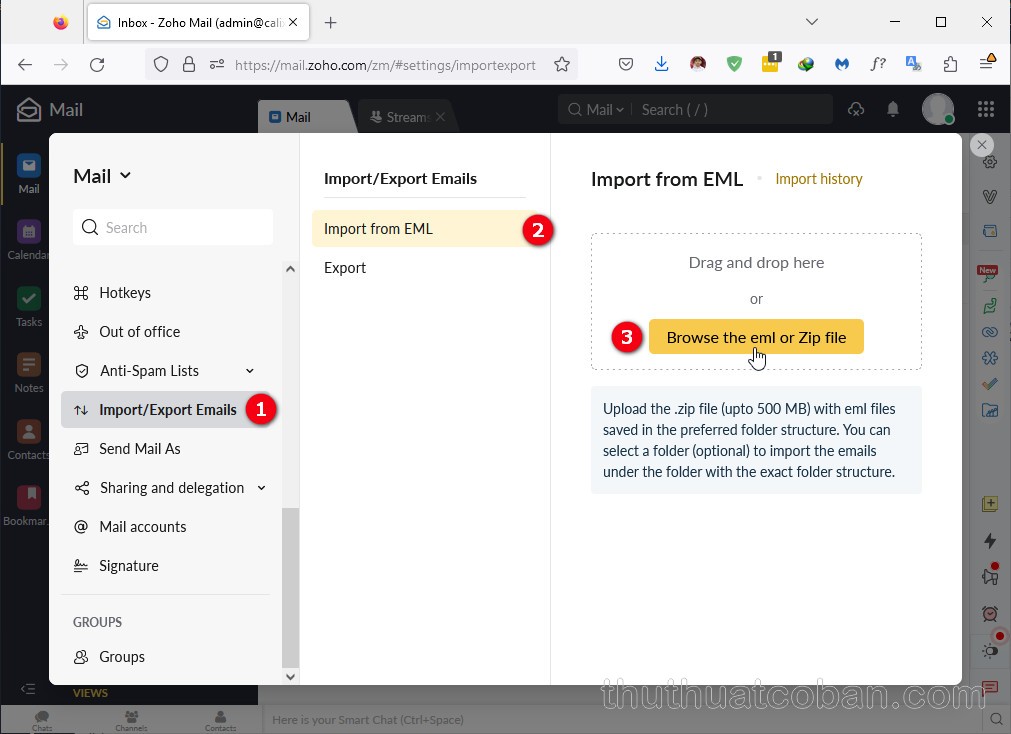Click the Firefox downloads arrow icon
1011x734 pixels.
(662, 64)
